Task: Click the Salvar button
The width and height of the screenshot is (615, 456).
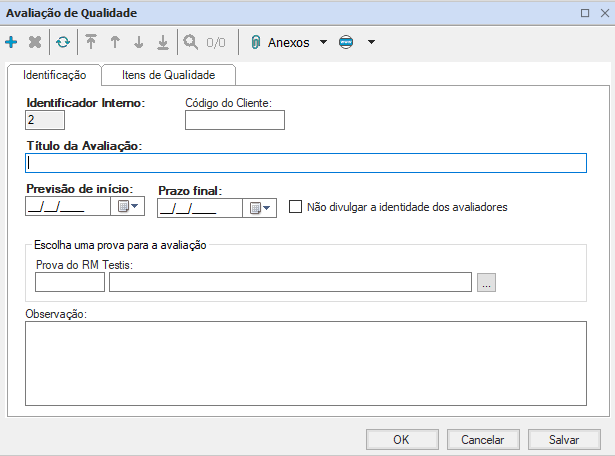Action: [565, 439]
